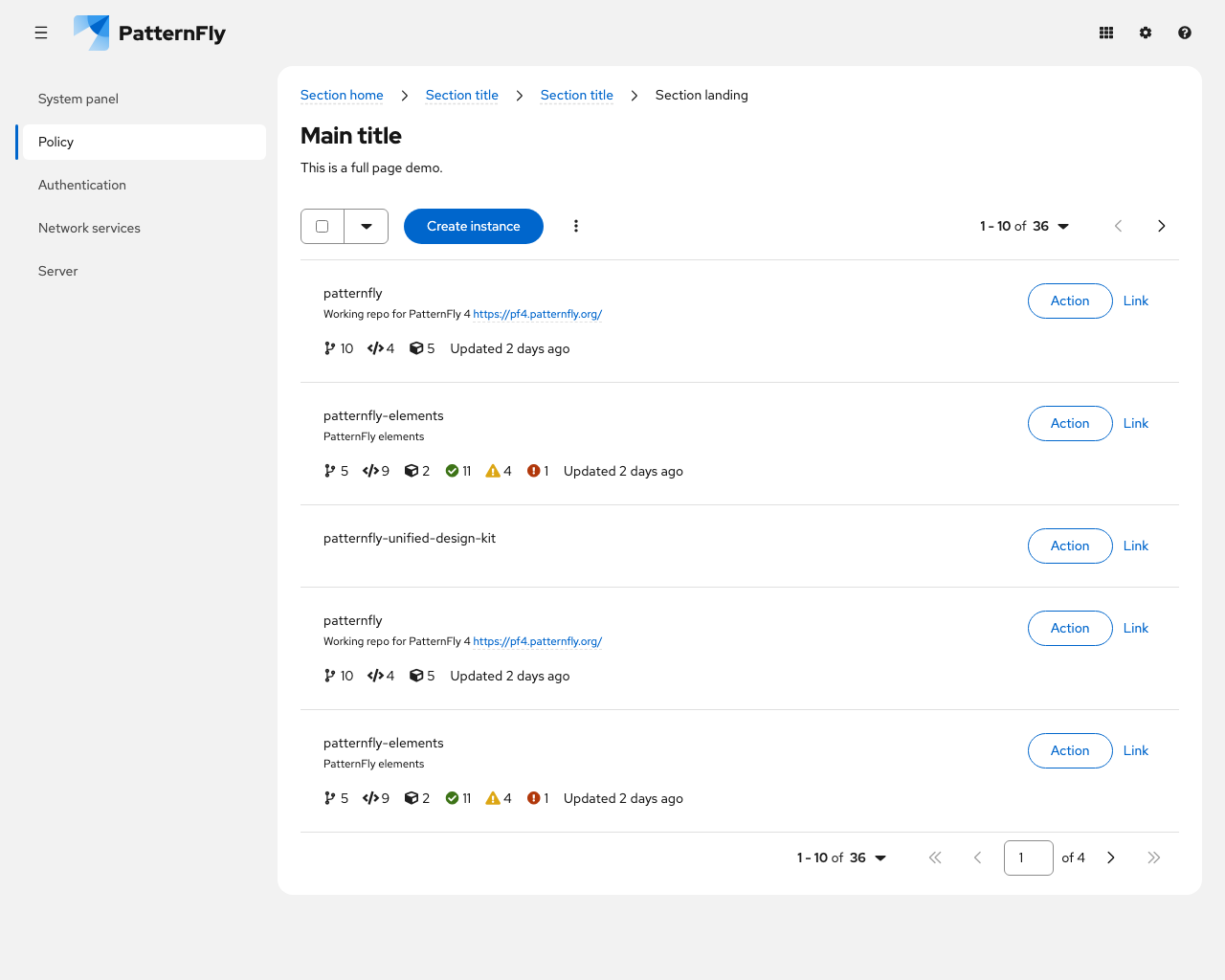Go to Section home breadcrumb
This screenshot has height=980, width=1225.
pos(342,95)
